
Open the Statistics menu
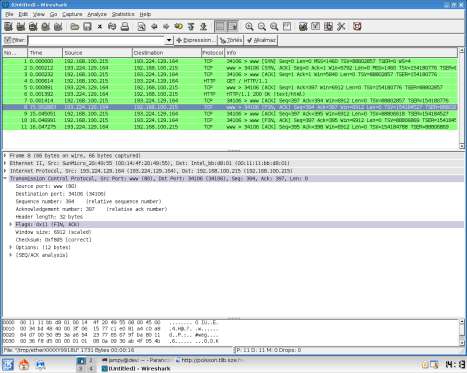click(x=123, y=14)
